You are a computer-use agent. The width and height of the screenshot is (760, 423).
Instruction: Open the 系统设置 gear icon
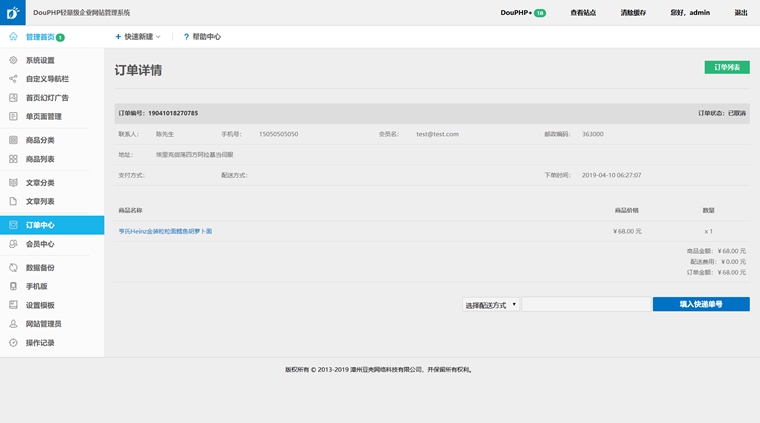click(13, 60)
